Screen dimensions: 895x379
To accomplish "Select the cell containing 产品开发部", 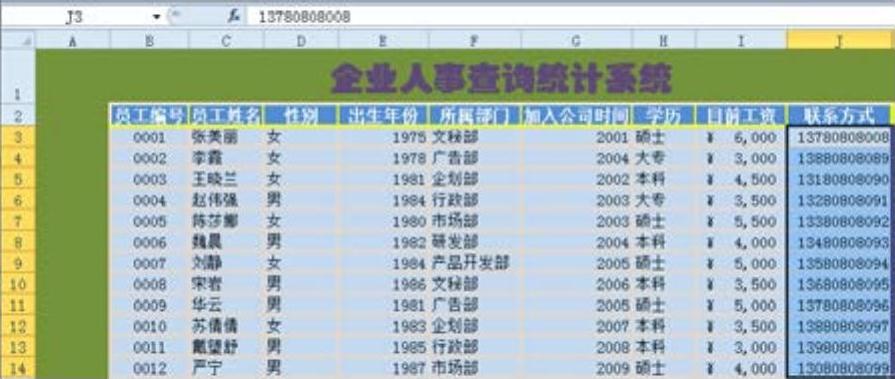I will (x=474, y=263).
